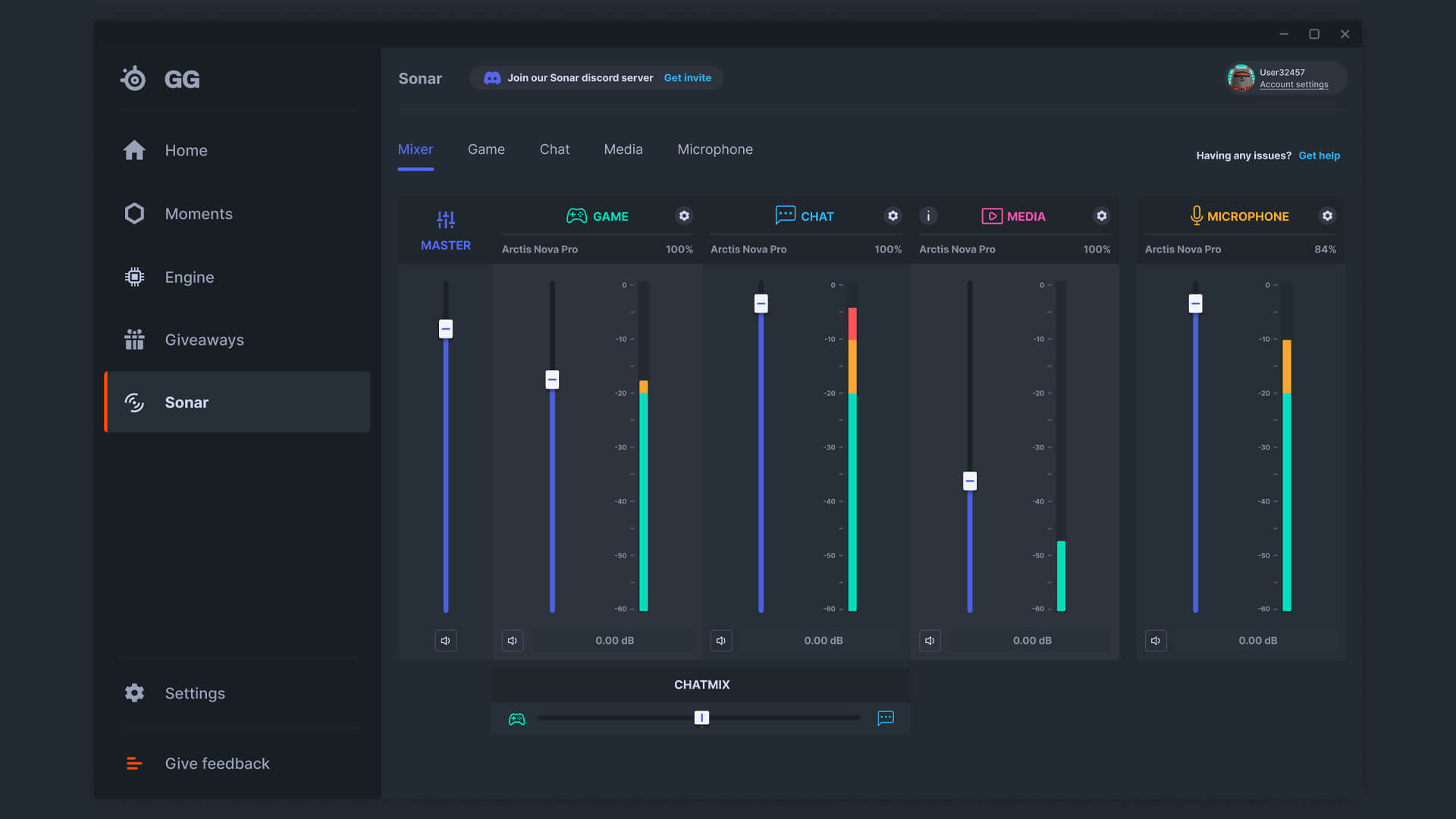
Task: Click the ChatMix slider handle
Action: click(x=701, y=717)
